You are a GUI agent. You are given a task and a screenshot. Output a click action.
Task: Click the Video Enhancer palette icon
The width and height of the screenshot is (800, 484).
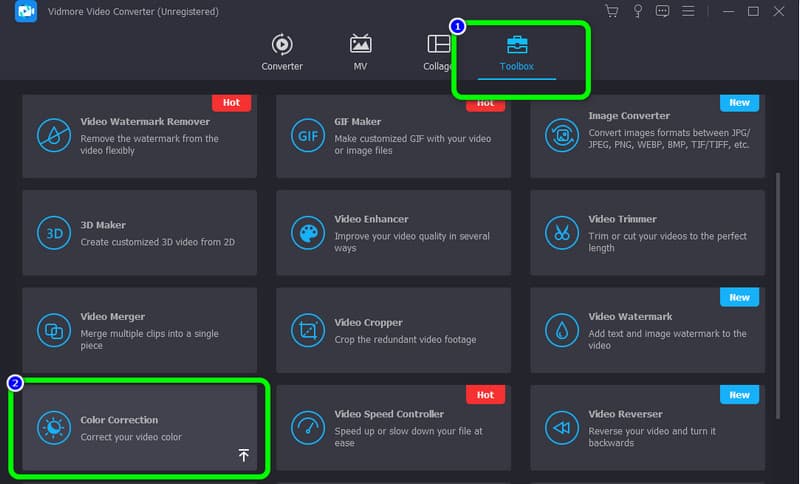click(x=306, y=233)
